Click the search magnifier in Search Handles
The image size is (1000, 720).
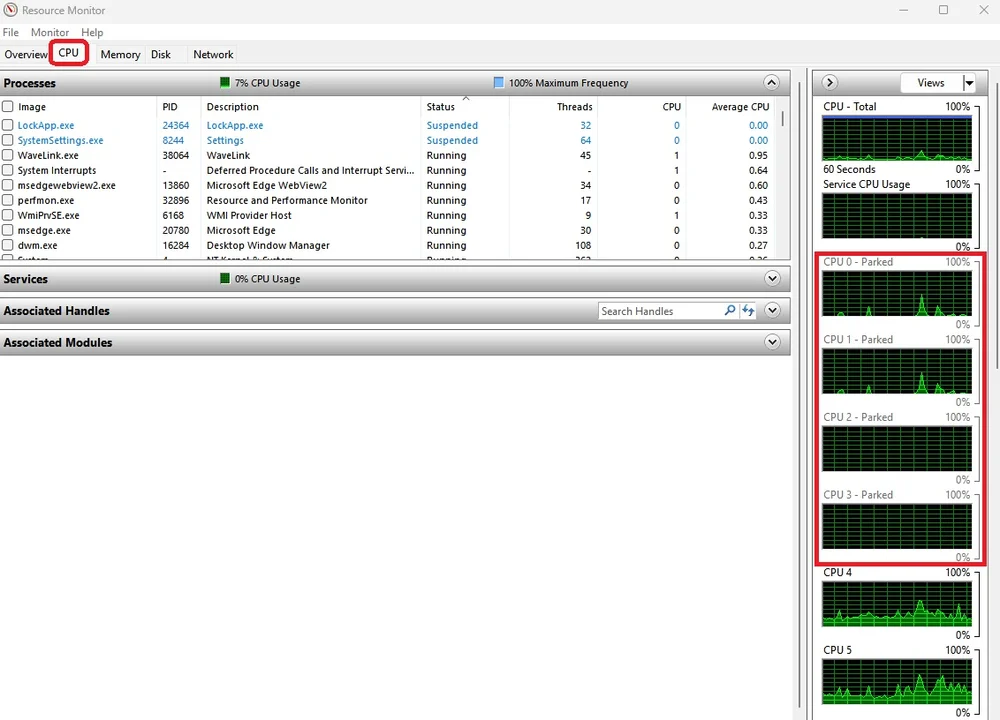pyautogui.click(x=729, y=311)
